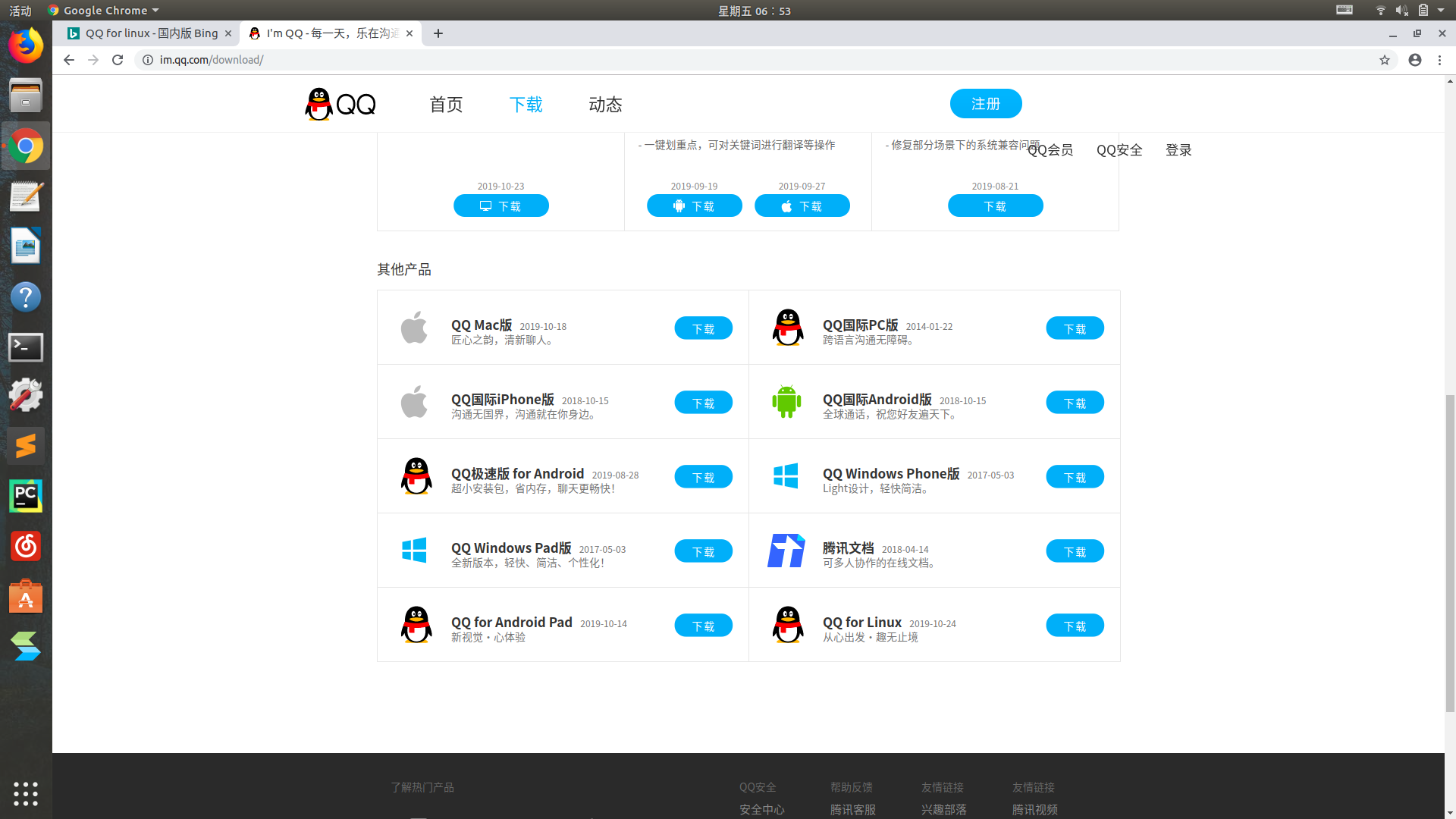Open system status menu arrow at top right

(x=1440, y=11)
